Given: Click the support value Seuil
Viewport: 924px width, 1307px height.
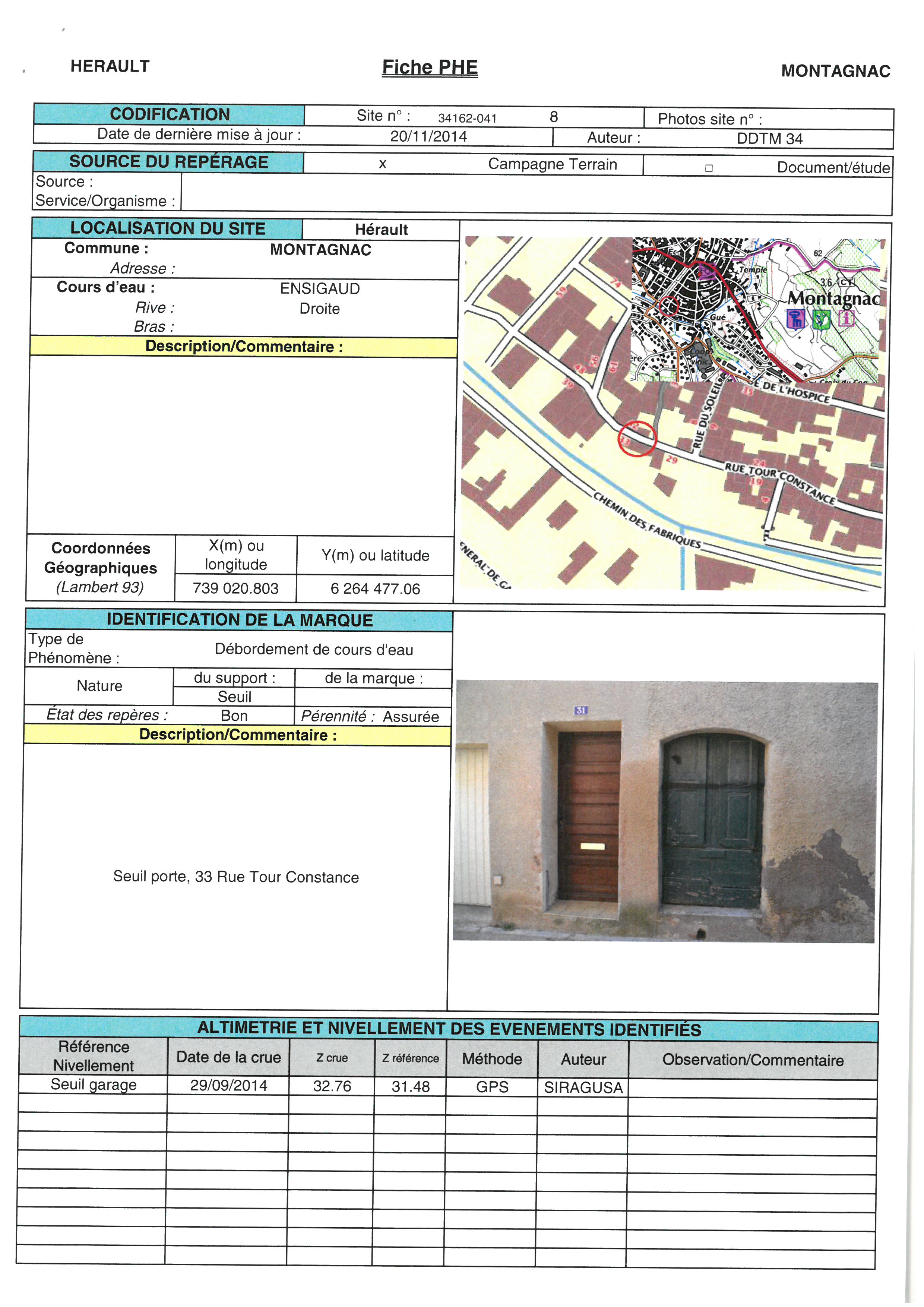Looking at the screenshot, I should click(234, 697).
